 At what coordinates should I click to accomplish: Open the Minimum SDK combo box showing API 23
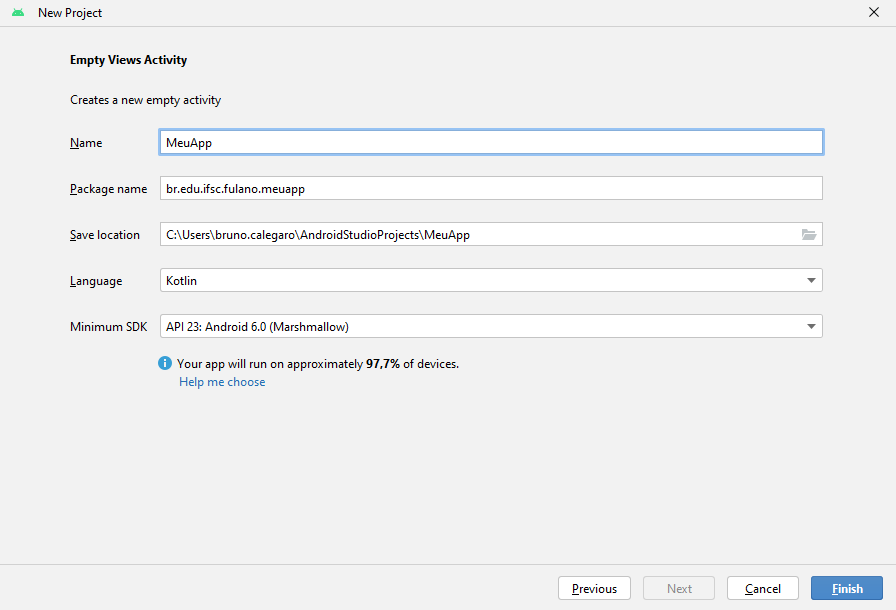(x=480, y=327)
